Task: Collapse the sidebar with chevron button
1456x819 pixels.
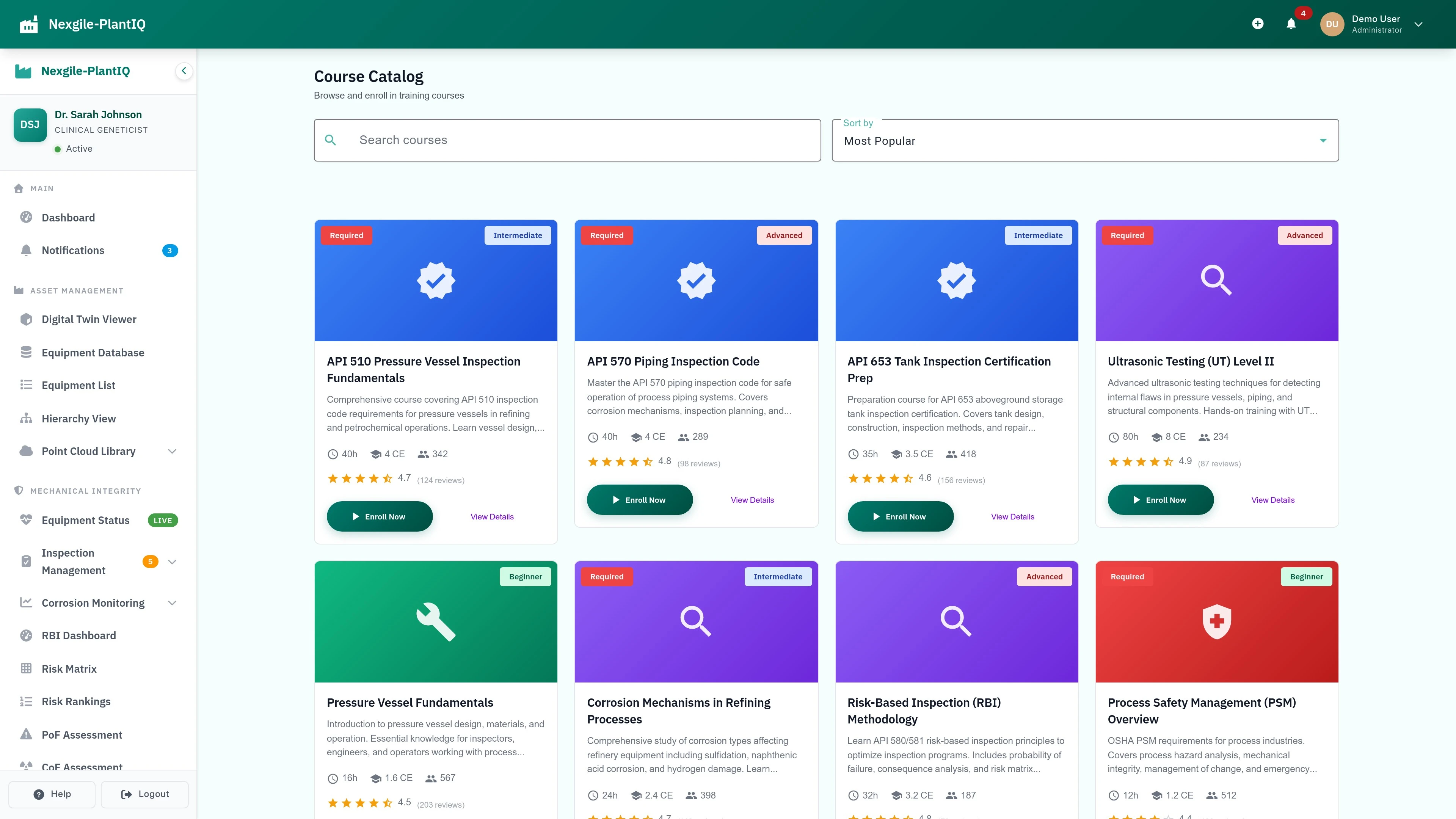Action: click(184, 71)
